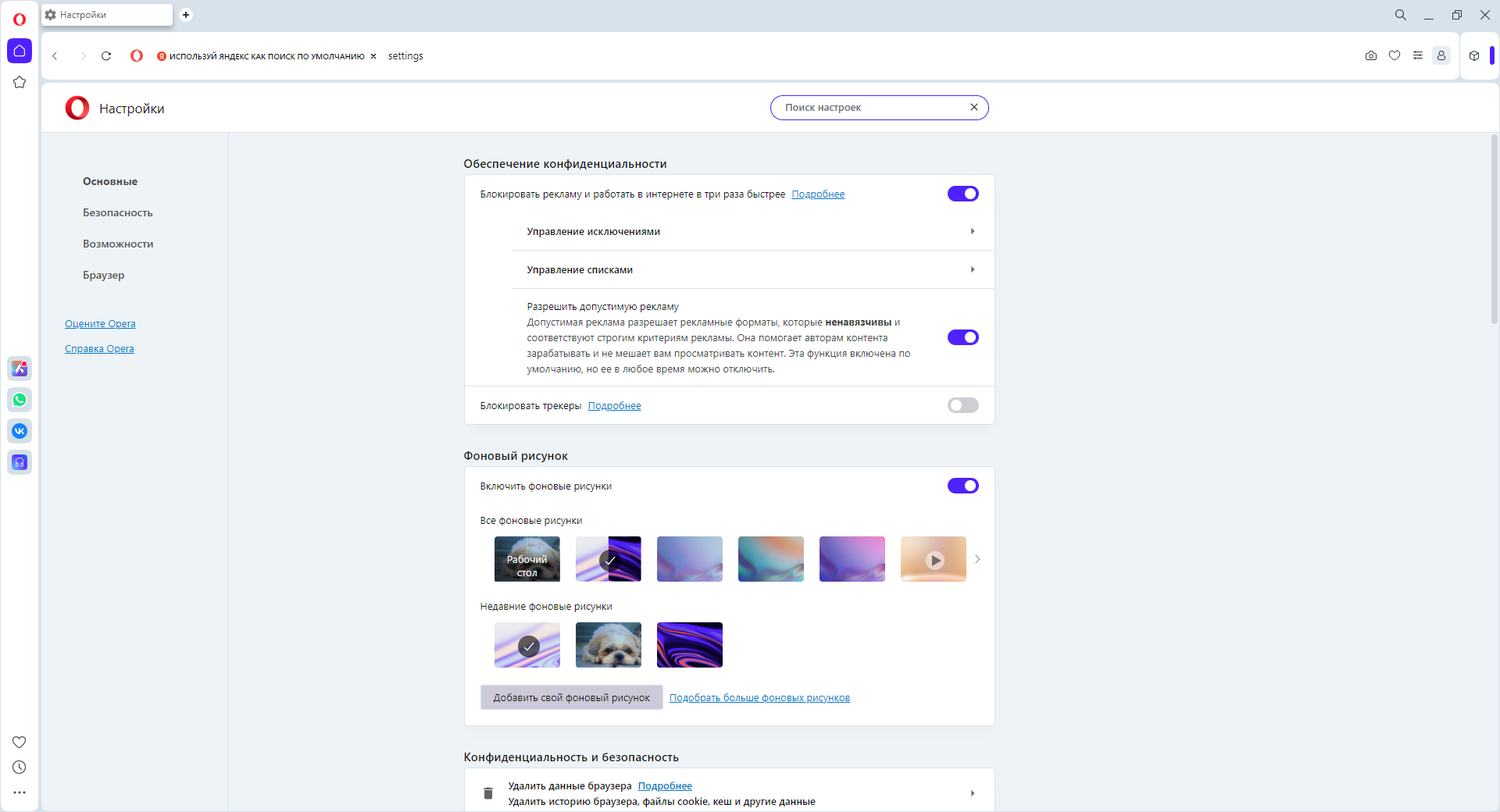The height and width of the screenshot is (812, 1500).
Task: Open Easy Setup sliders icon
Action: 1418,55
